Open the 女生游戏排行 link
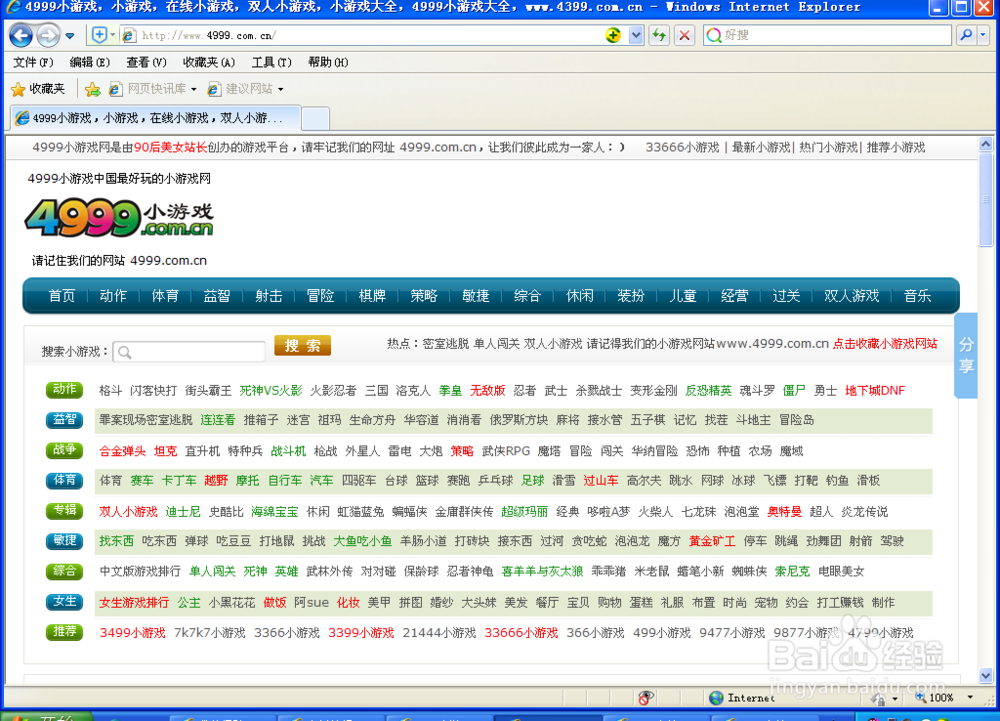This screenshot has height=721, width=1000. click(134, 602)
